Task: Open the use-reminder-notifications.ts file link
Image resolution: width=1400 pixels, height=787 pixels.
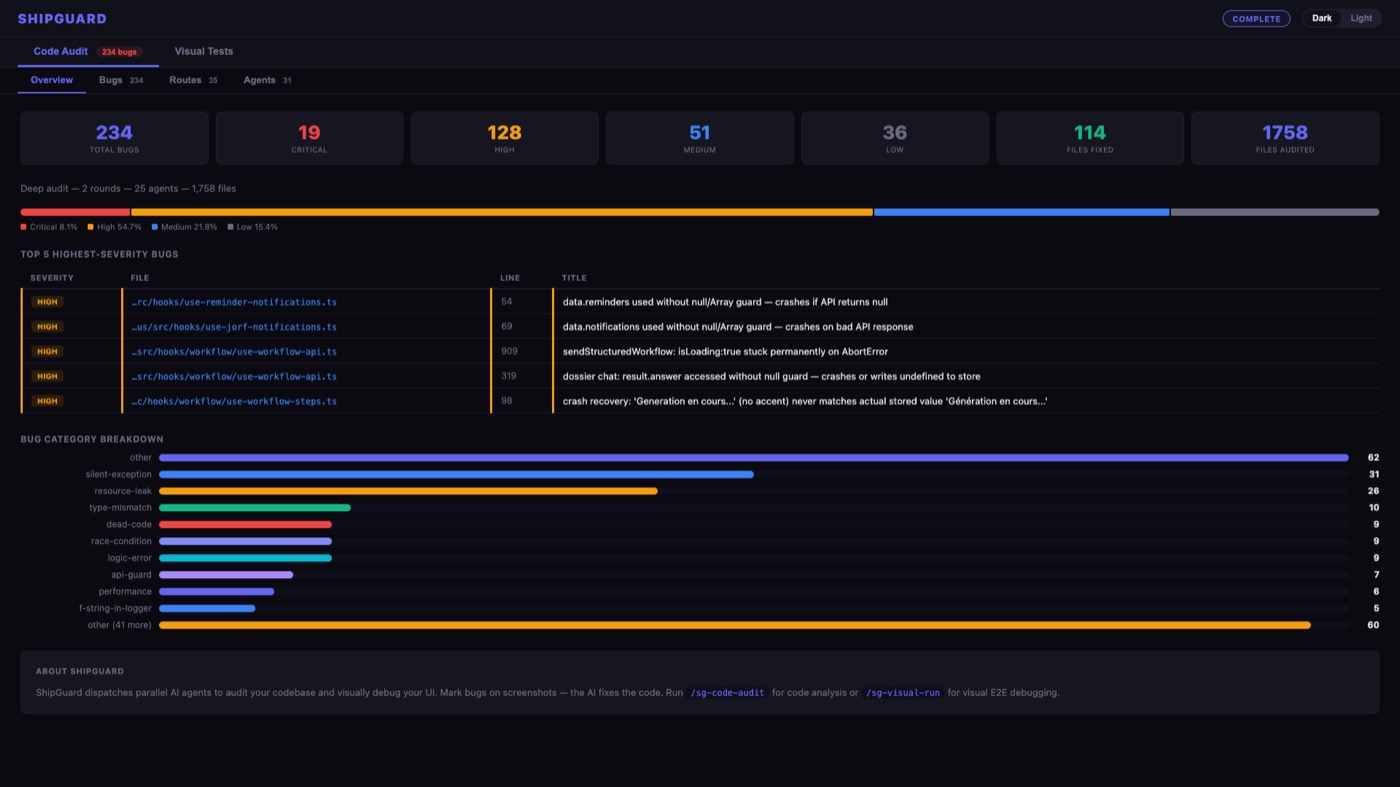Action: 234,302
